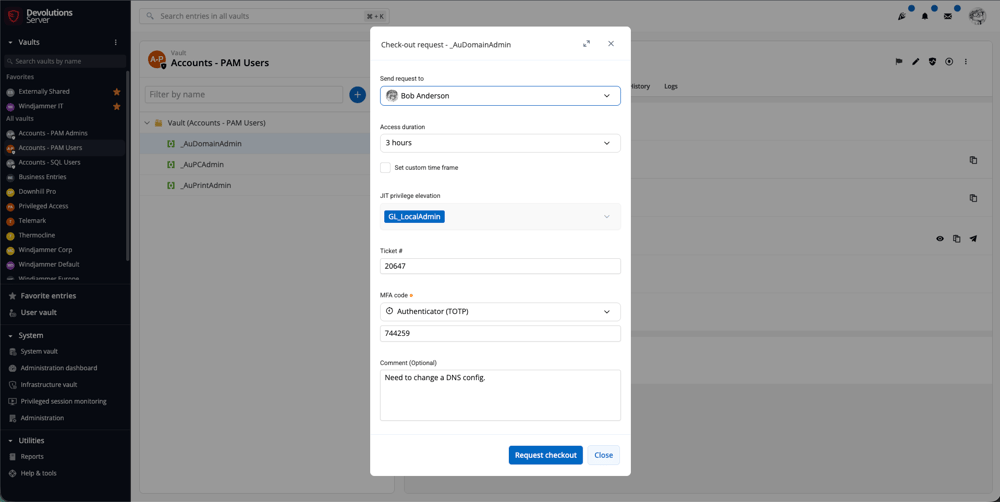Collapse the Utilities section
This screenshot has width=1000, height=502.
(x=10, y=441)
